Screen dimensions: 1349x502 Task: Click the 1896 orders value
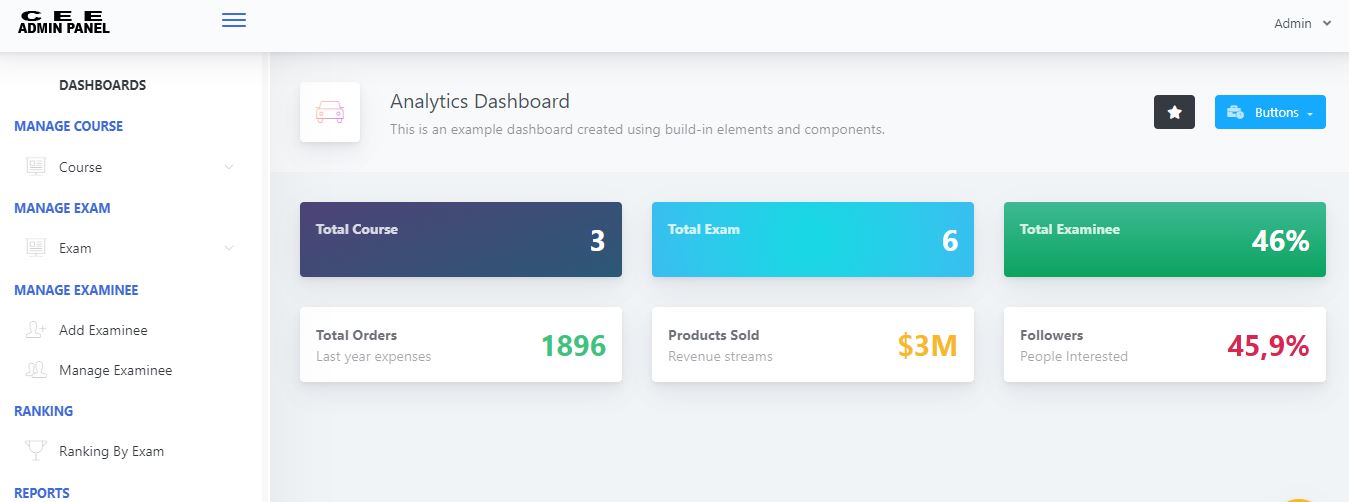(573, 346)
